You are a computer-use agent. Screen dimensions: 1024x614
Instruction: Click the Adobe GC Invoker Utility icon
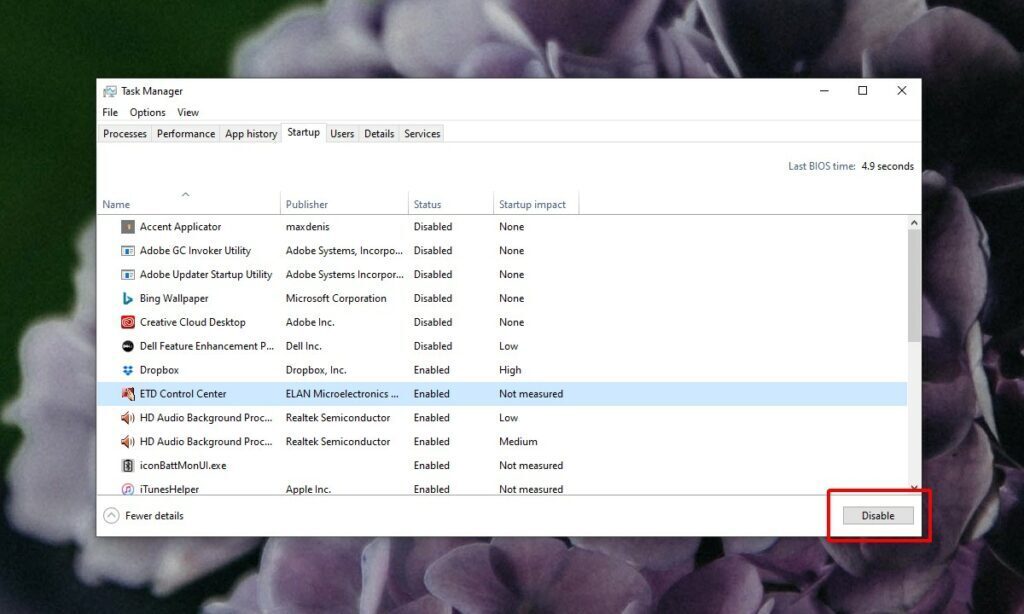(x=128, y=250)
